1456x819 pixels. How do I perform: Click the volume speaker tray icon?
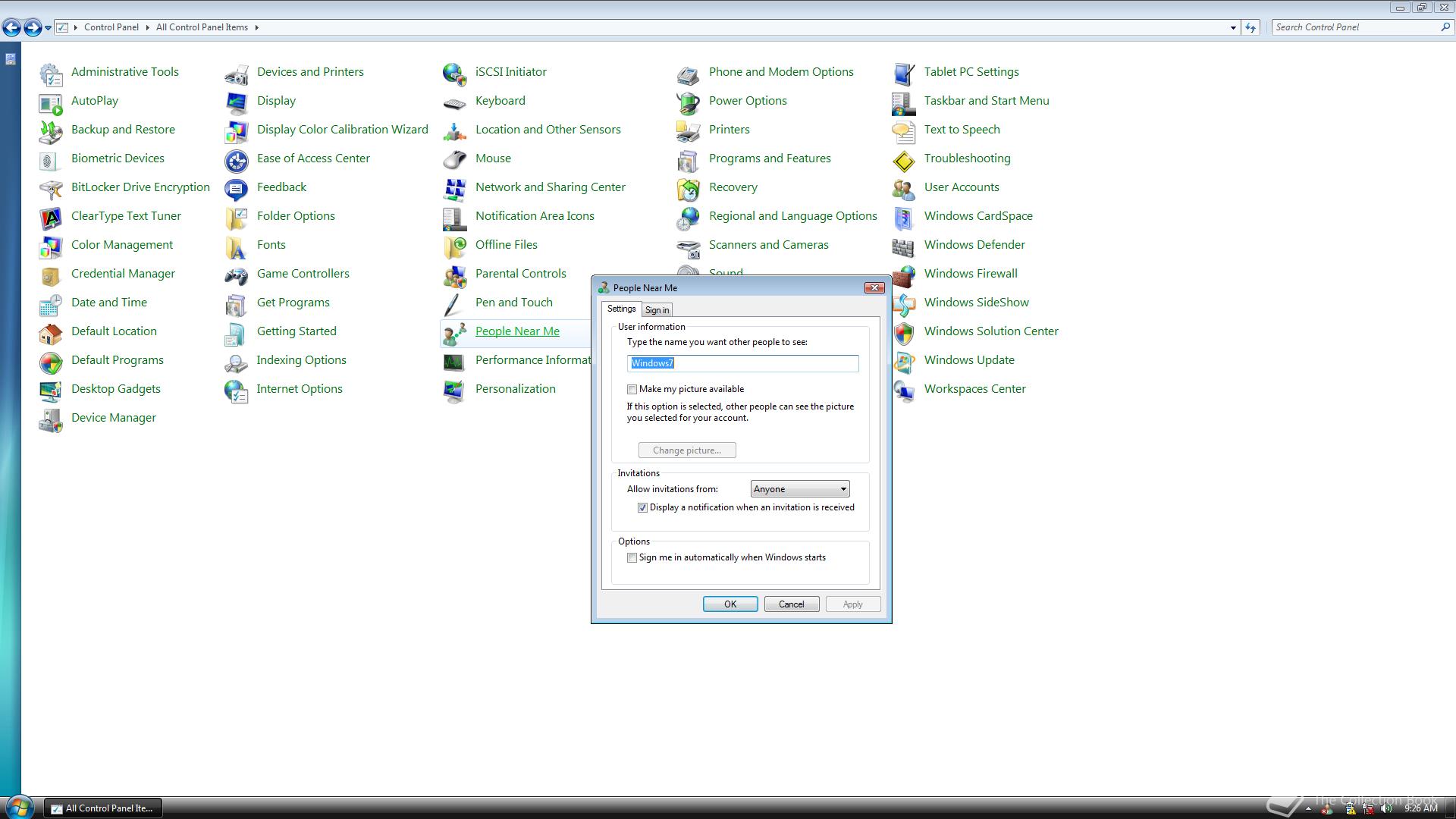[x=1387, y=808]
